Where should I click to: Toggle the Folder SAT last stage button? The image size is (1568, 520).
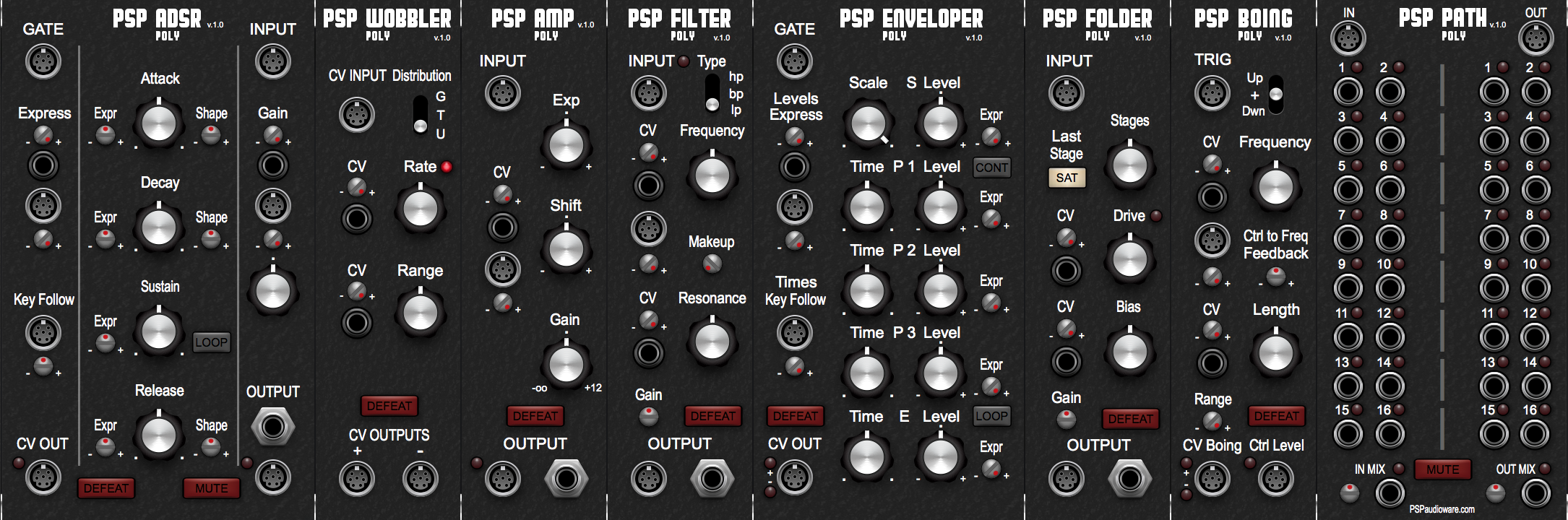(1067, 178)
